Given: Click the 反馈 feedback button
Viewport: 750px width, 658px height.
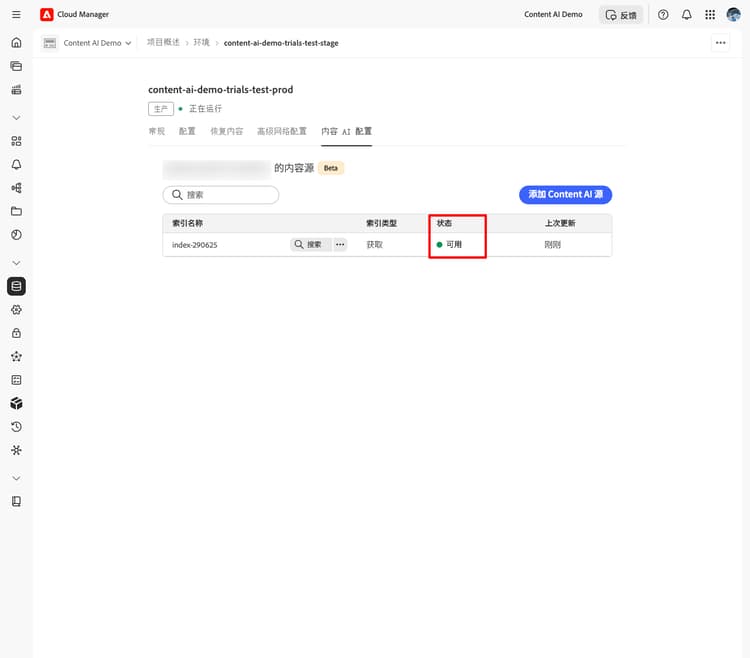Looking at the screenshot, I should 621,15.
